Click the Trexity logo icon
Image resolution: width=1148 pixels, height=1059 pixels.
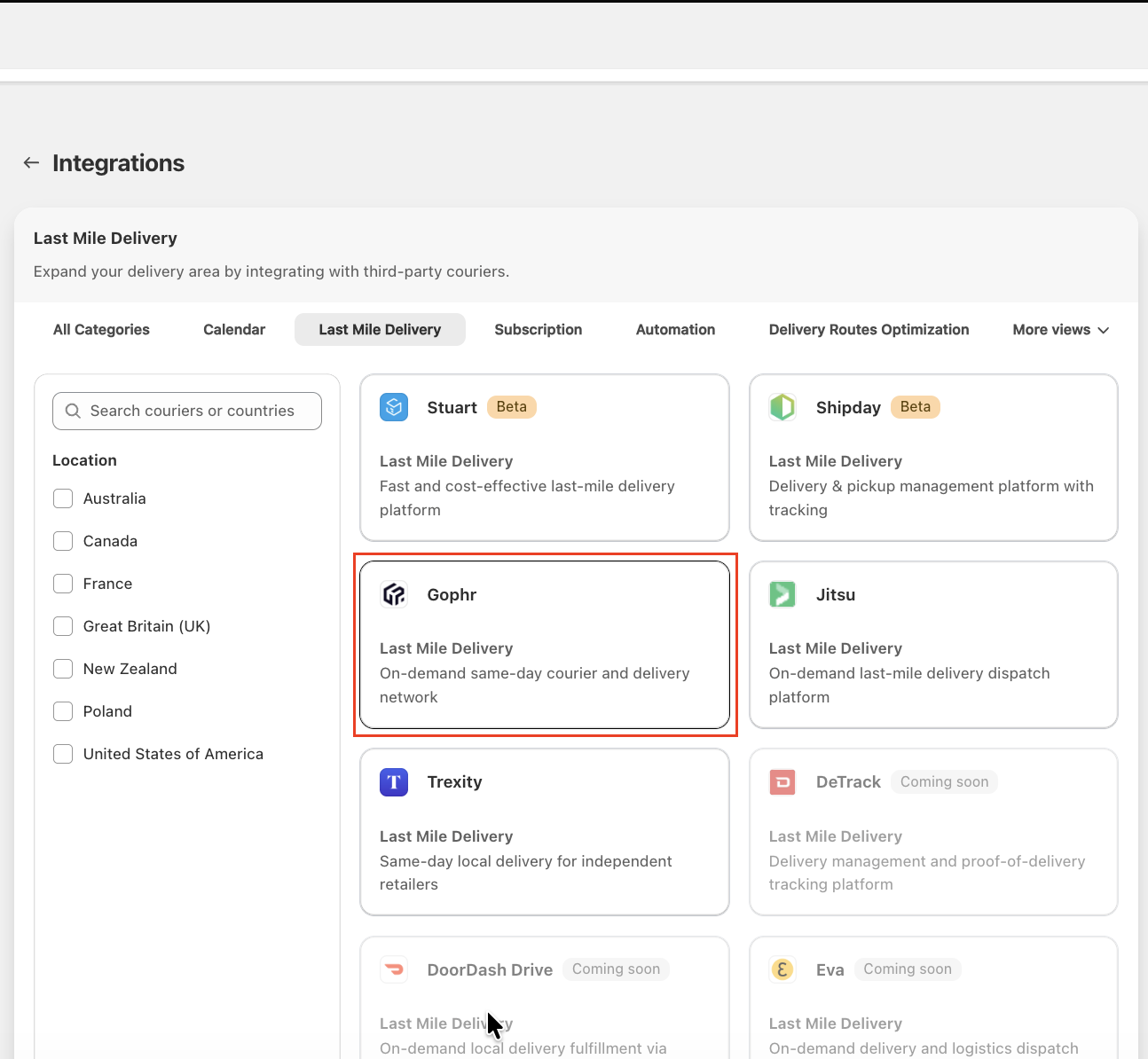[394, 782]
